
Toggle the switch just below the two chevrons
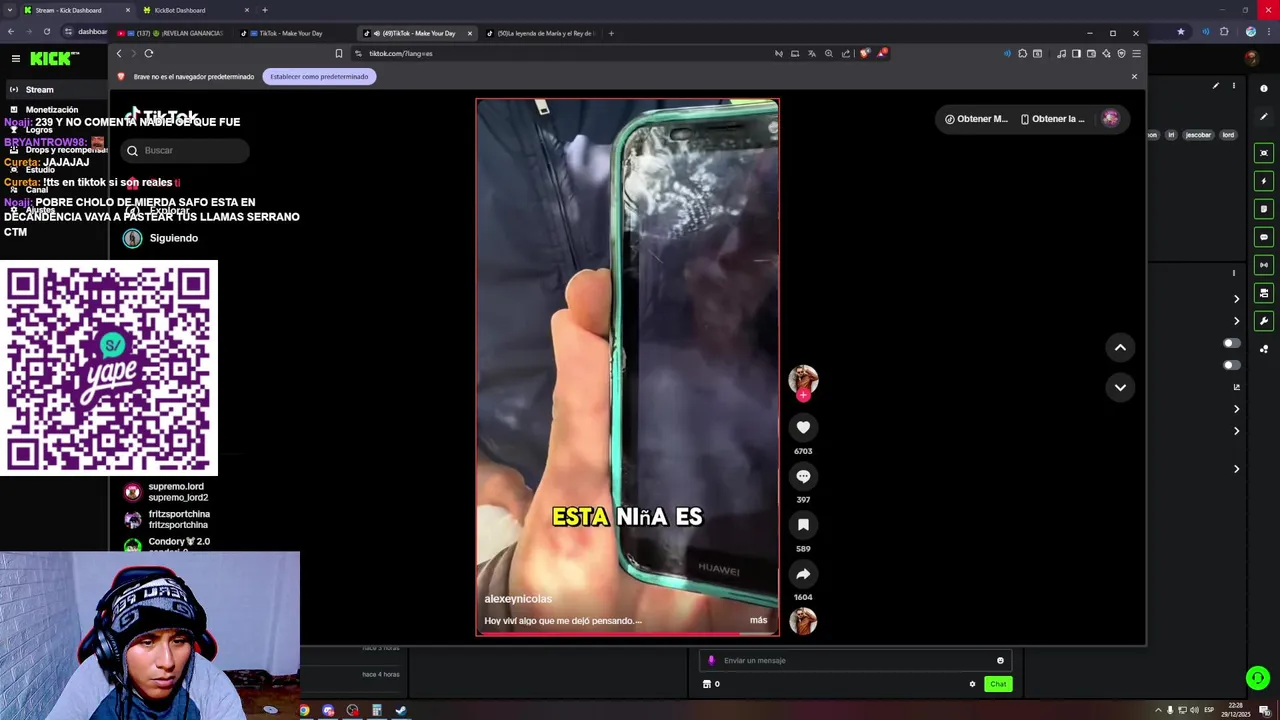[x=1232, y=343]
